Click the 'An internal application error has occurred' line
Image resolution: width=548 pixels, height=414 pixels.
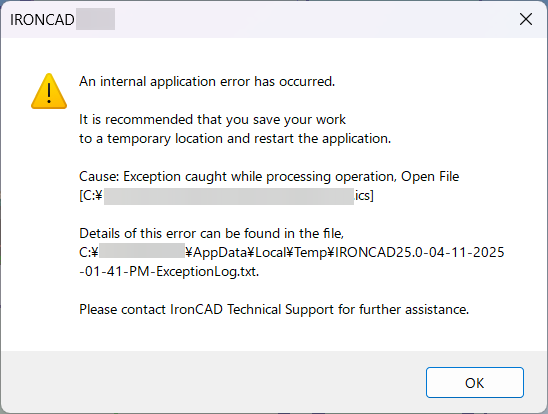tap(207, 81)
